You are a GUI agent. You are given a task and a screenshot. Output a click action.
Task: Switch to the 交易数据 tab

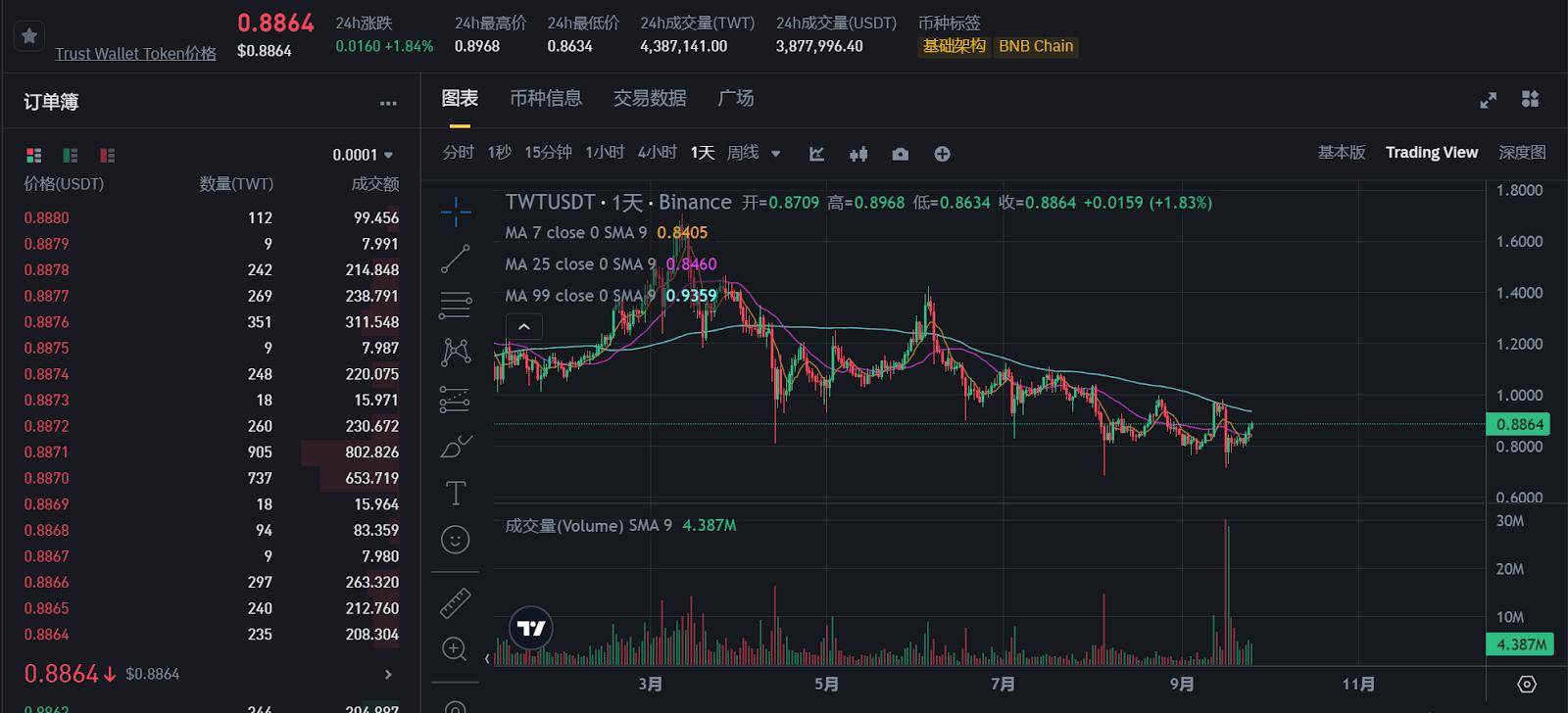(650, 98)
